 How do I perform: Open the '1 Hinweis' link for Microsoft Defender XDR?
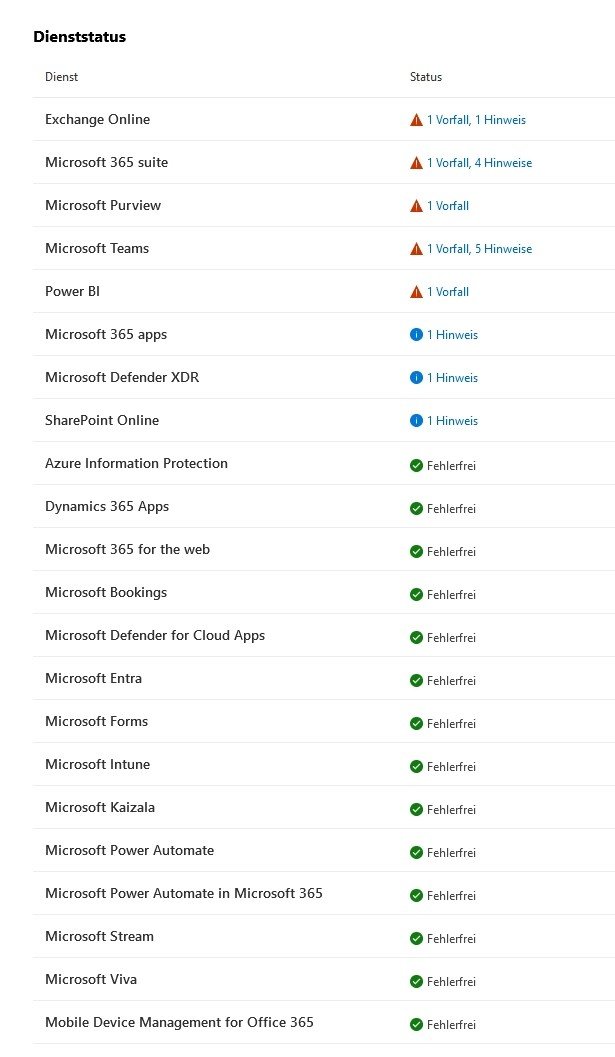[452, 378]
